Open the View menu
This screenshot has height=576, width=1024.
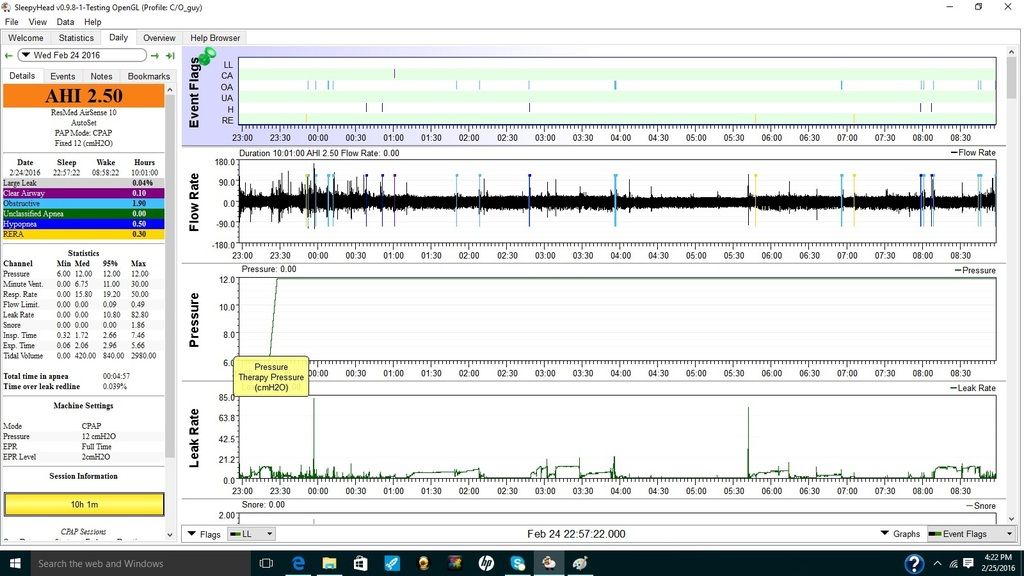[x=37, y=22]
